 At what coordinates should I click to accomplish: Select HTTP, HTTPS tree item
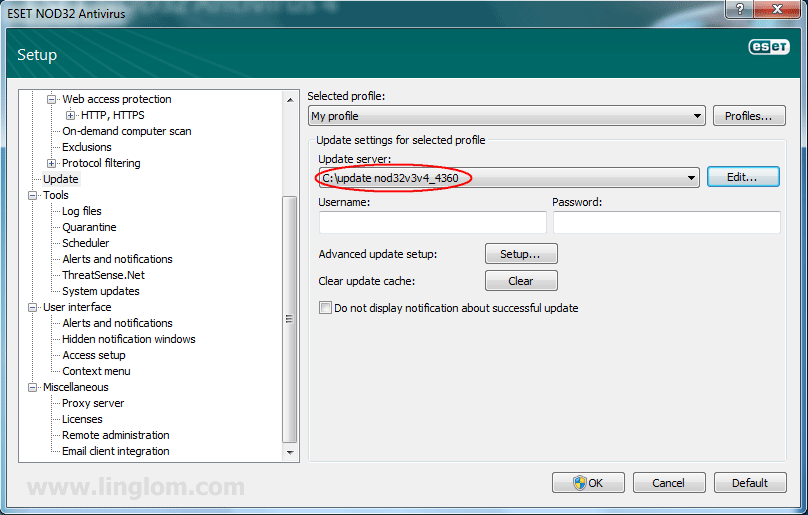tap(112, 115)
